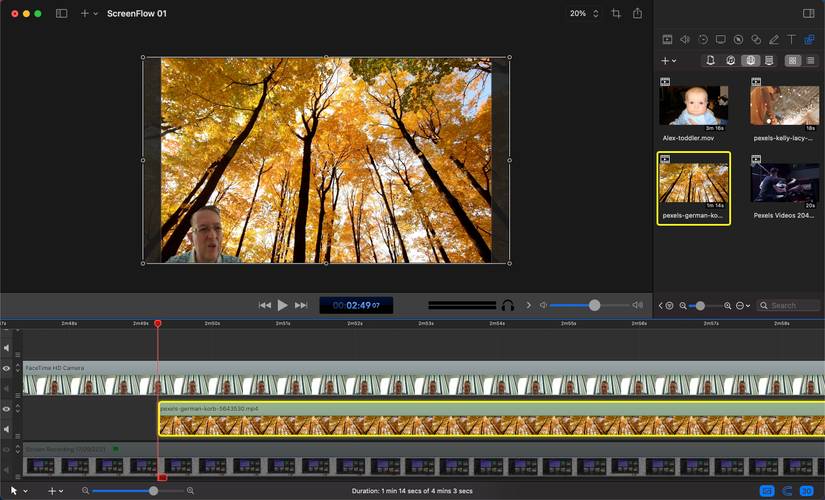The height and width of the screenshot is (500, 825).
Task: Adjust the playback volume slider
Action: pos(589,305)
